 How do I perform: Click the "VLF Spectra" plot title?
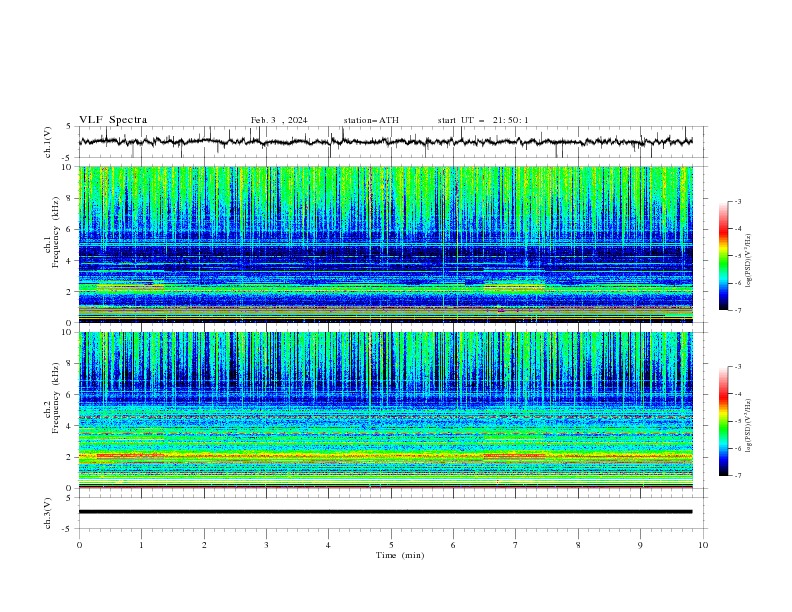pyautogui.click(x=113, y=120)
